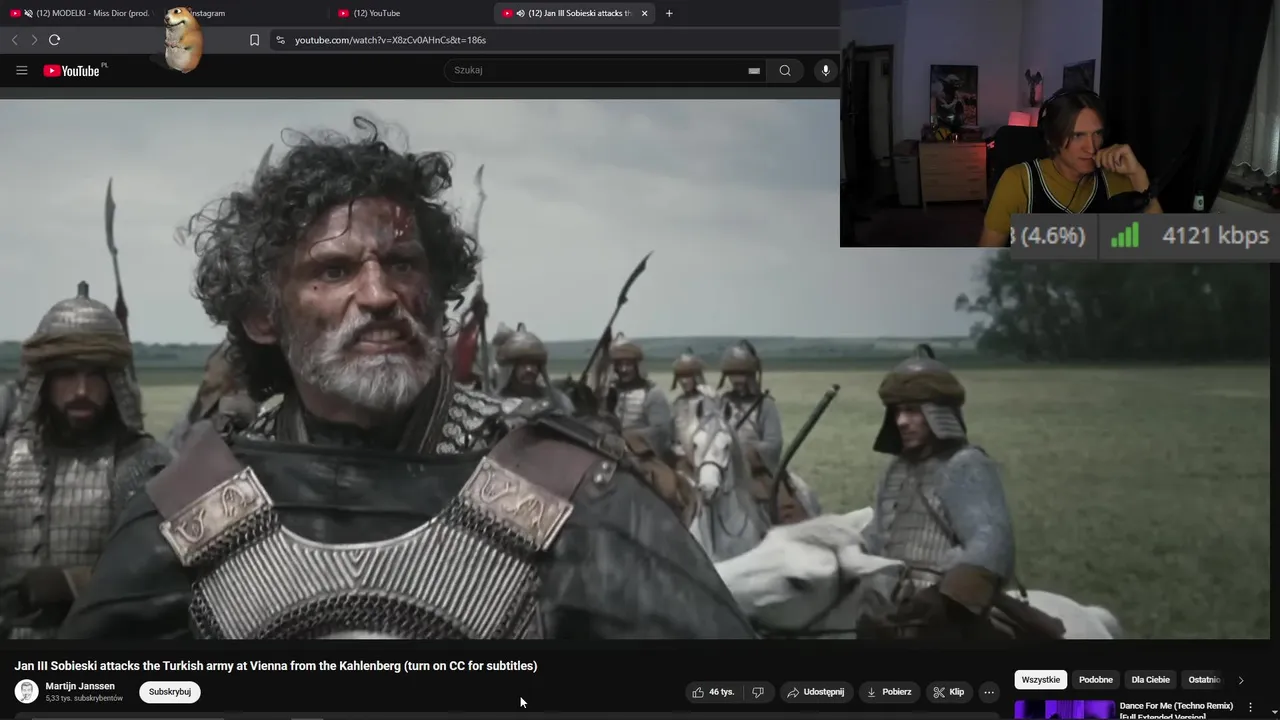Open a new browser tab with plus
1280x720 pixels.
coord(669,13)
